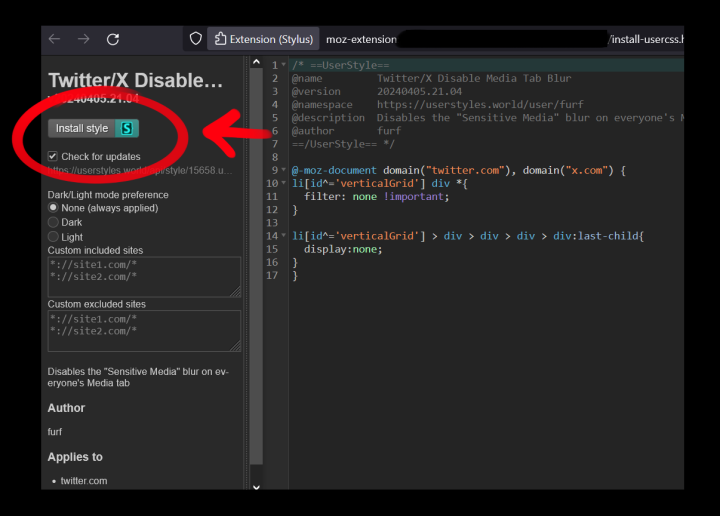This screenshot has height=516, width=720.
Task: Collapse the code fold at line 9
Action: 284,170
